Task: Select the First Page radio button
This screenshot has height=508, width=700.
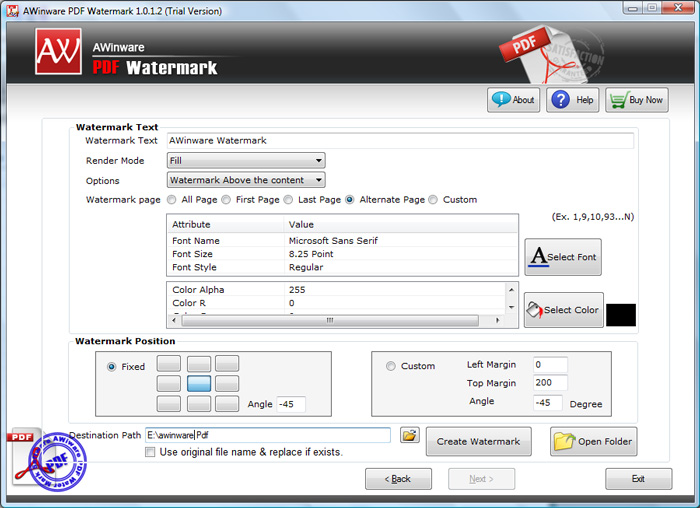Action: (x=226, y=200)
